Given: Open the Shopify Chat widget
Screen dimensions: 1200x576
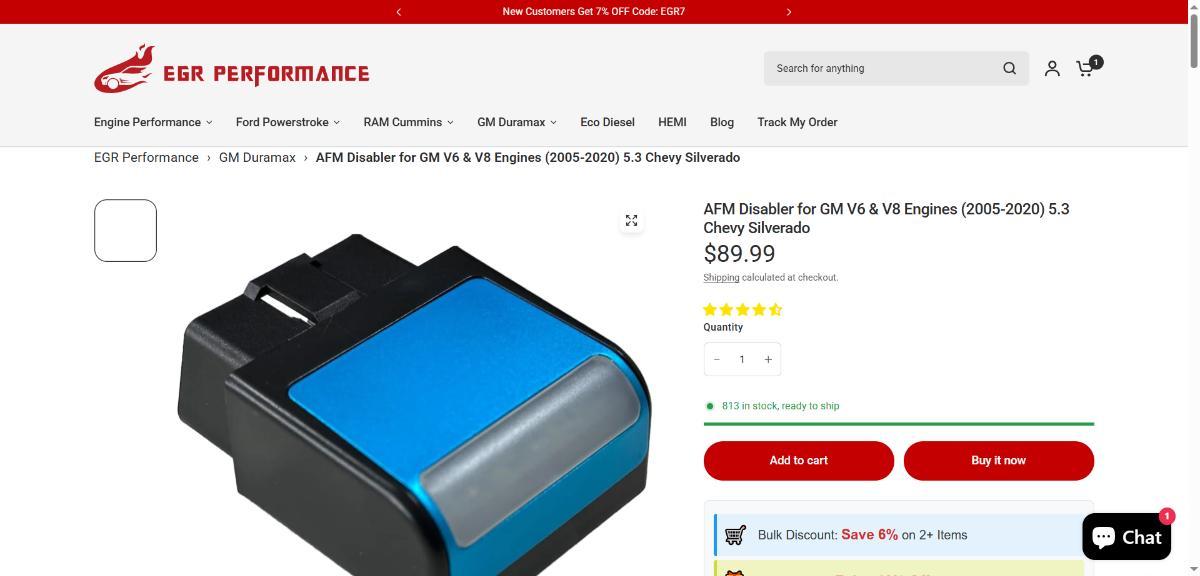Looking at the screenshot, I should [1126, 536].
